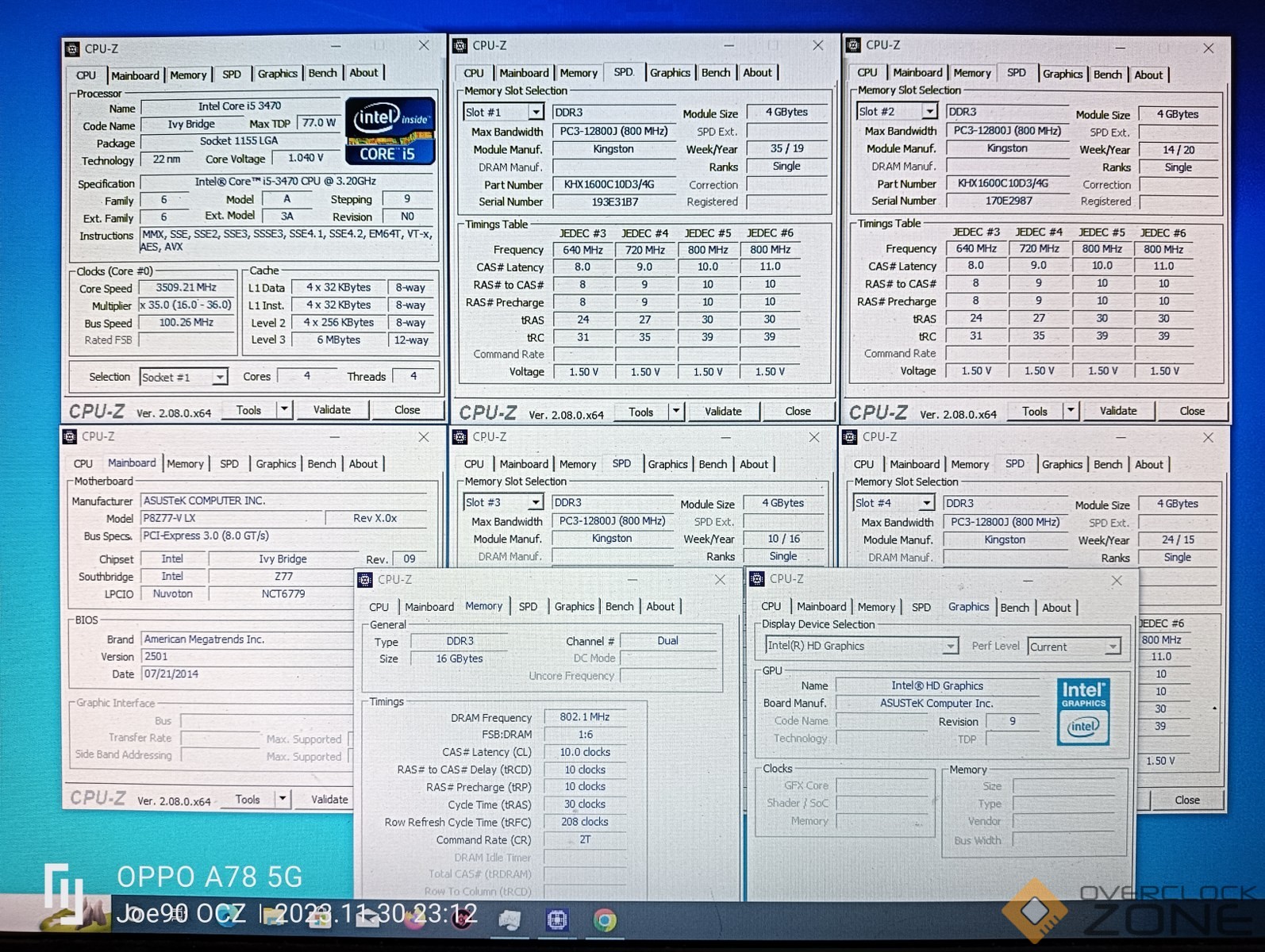Image resolution: width=1265 pixels, height=952 pixels.
Task: Expand Tools arrow in Mainboard window
Action: (283, 799)
